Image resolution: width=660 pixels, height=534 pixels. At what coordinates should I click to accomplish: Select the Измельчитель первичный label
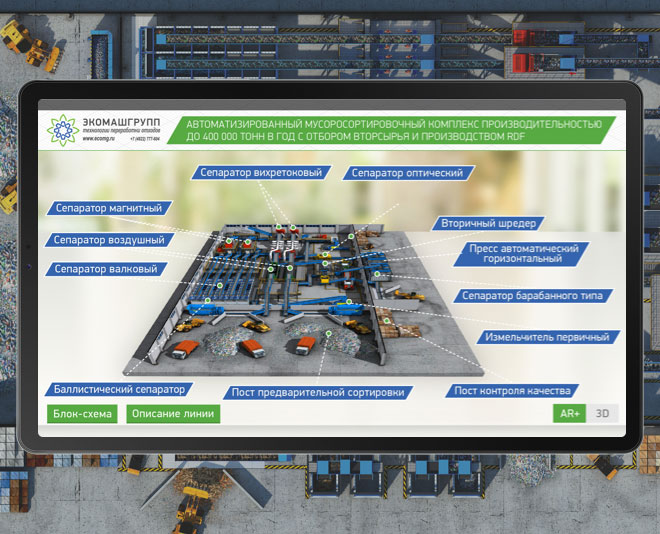click(547, 337)
